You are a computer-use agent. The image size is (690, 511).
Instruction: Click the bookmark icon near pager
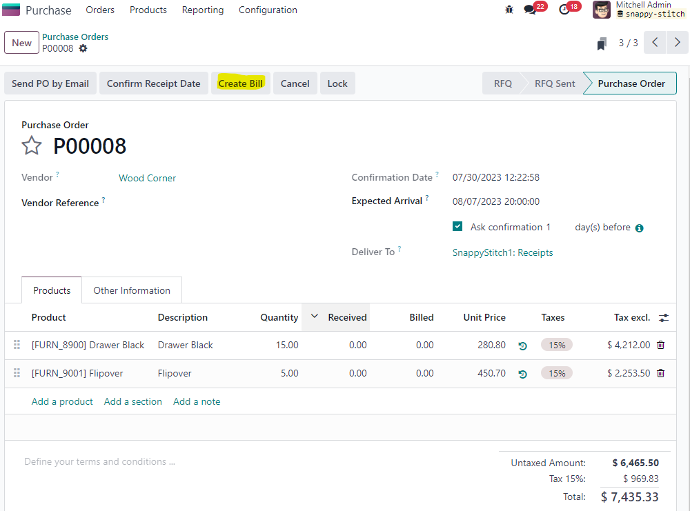(x=602, y=43)
